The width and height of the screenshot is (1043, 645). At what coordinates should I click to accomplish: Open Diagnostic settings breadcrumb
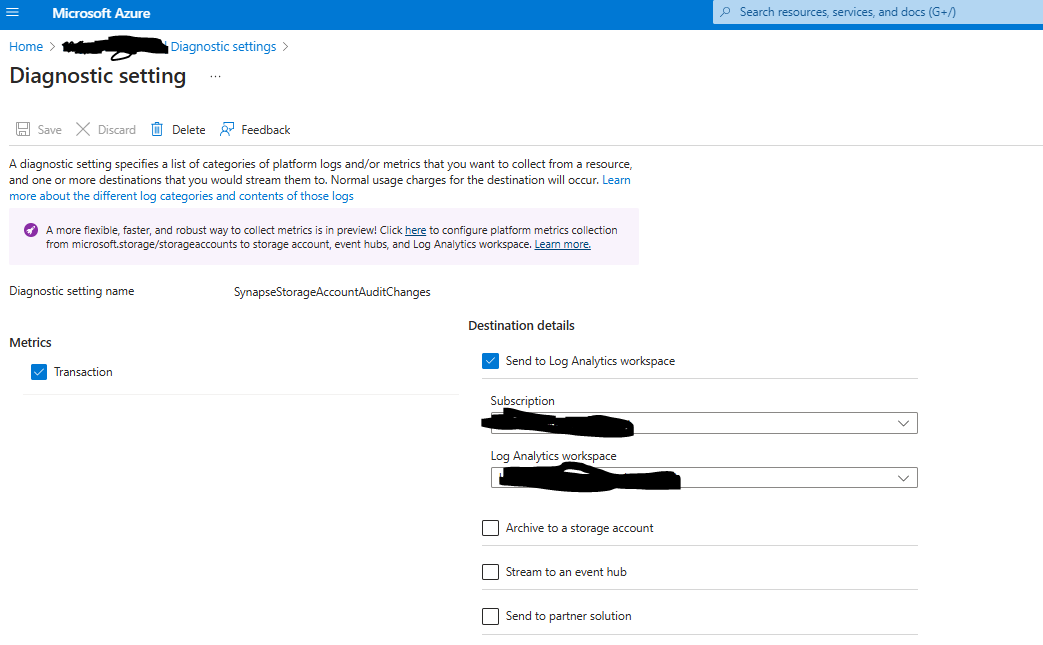224,47
